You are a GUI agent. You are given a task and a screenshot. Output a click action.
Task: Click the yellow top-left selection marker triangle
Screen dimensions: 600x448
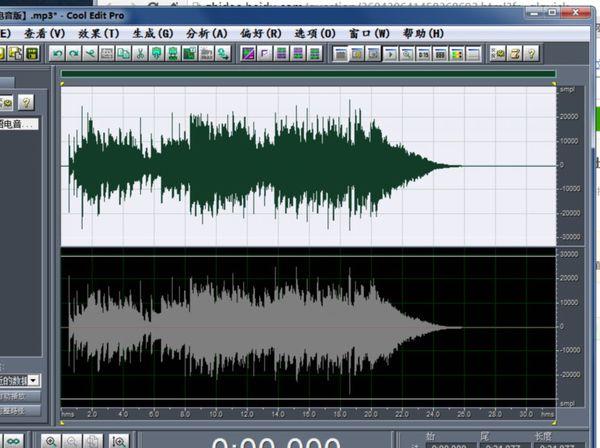click(x=62, y=83)
